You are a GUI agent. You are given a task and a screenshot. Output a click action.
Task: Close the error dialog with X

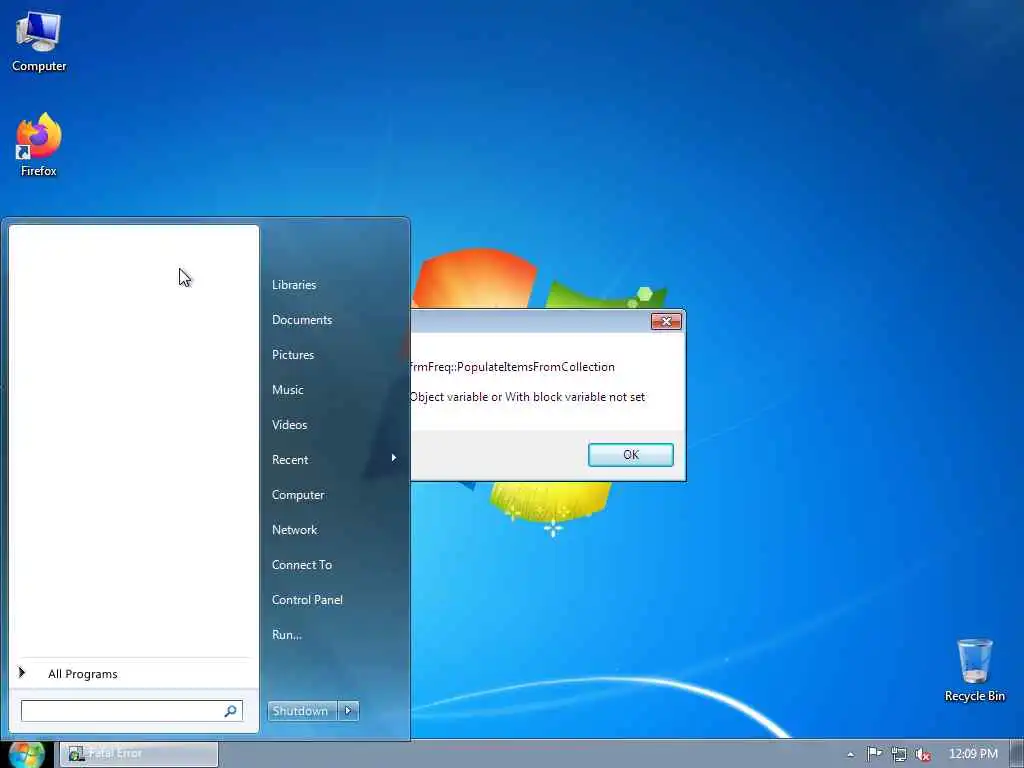(666, 321)
